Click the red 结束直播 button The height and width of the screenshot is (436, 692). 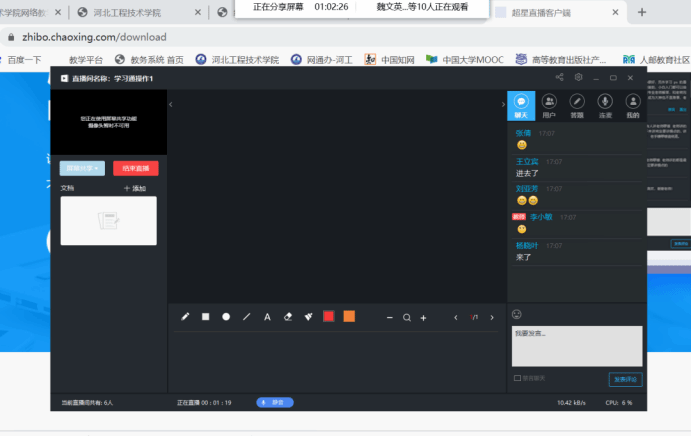point(135,168)
